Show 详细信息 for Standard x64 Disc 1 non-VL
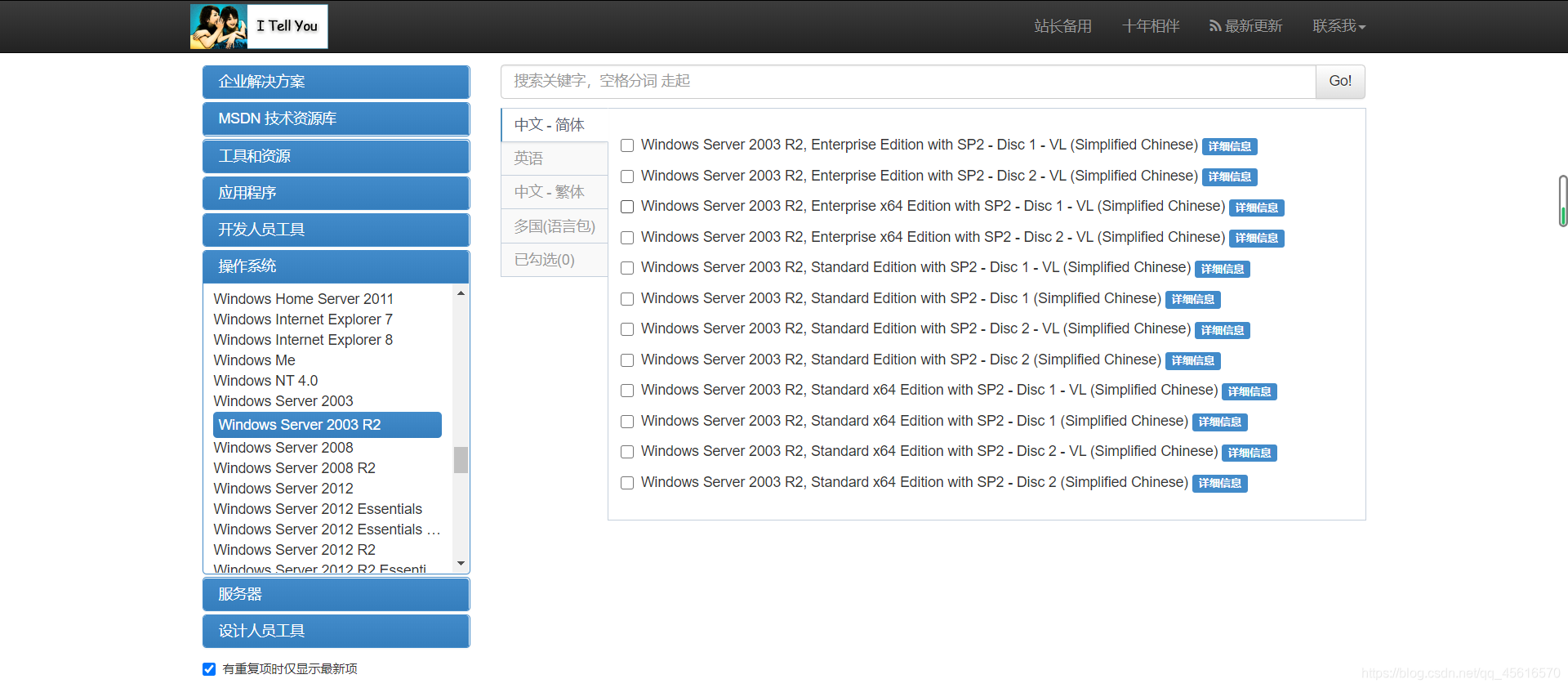 pos(1219,422)
